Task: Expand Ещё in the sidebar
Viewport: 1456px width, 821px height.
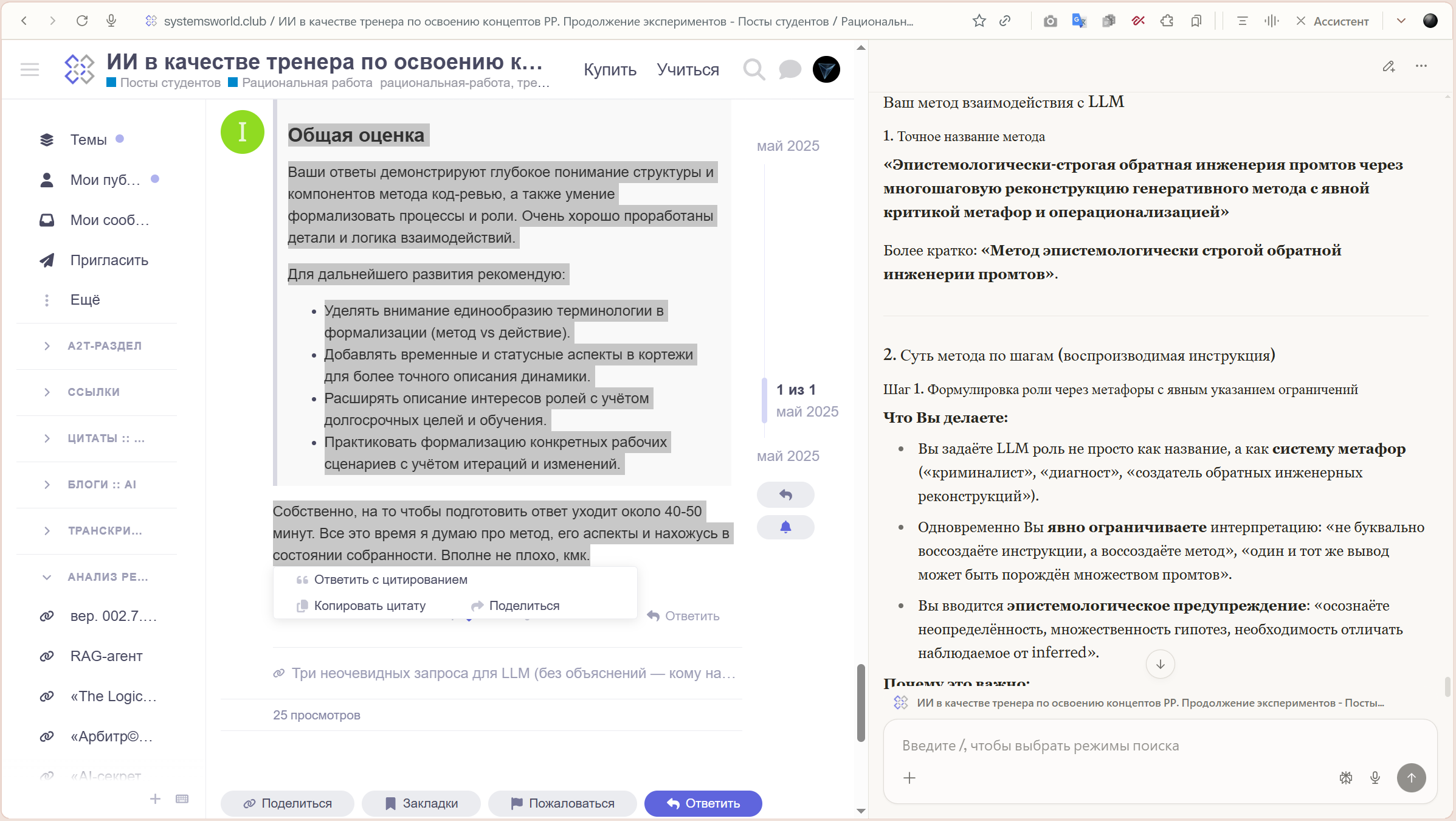Action: pyautogui.click(x=85, y=300)
